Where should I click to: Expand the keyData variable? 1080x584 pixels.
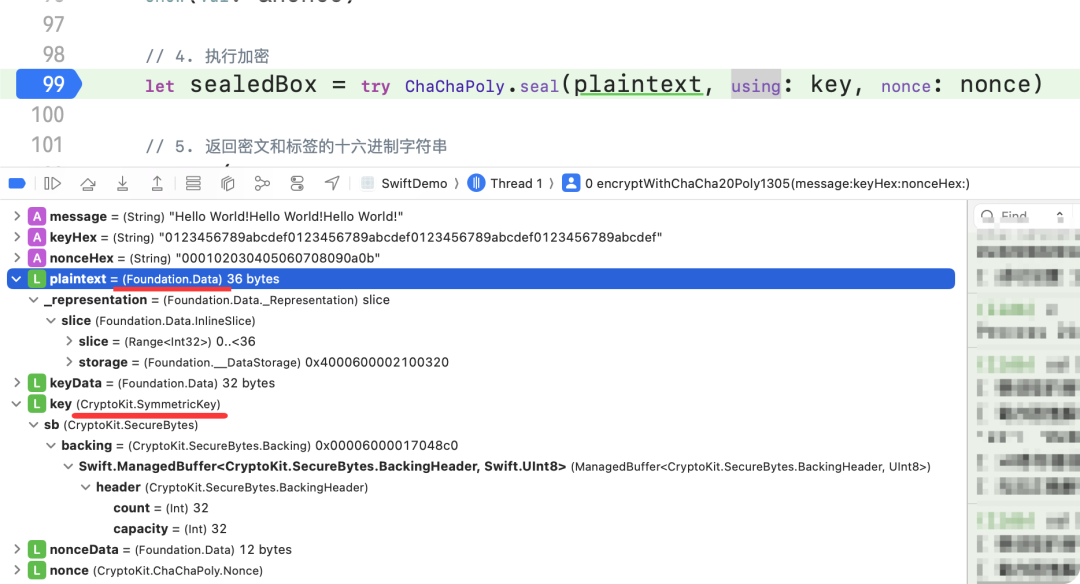click(17, 382)
